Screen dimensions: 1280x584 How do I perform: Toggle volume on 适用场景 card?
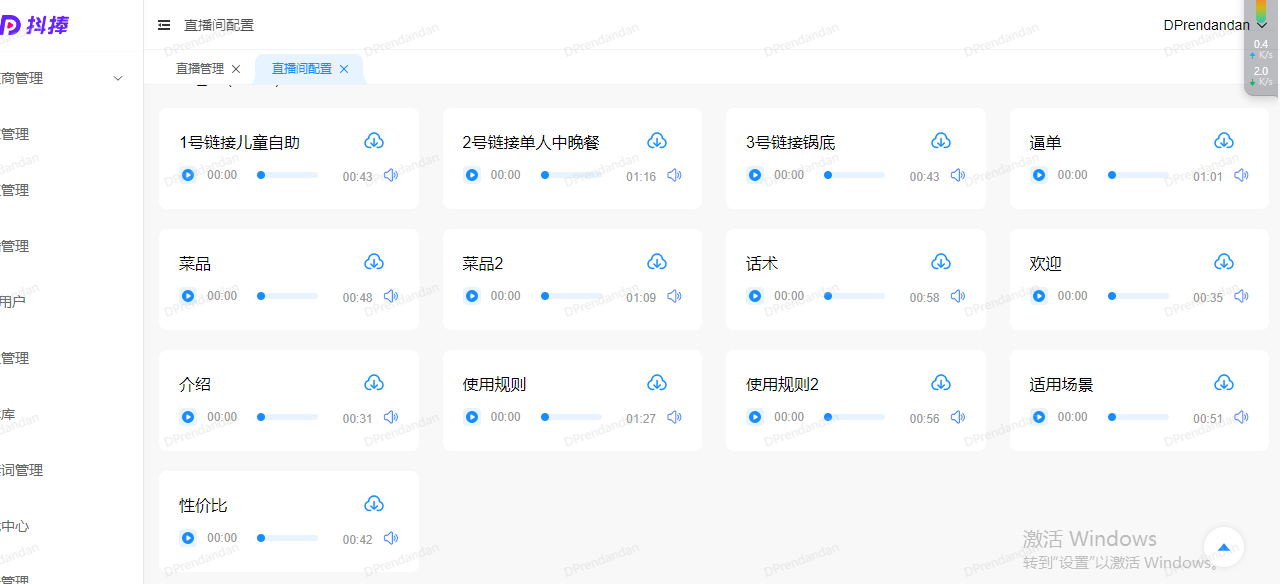1241,417
